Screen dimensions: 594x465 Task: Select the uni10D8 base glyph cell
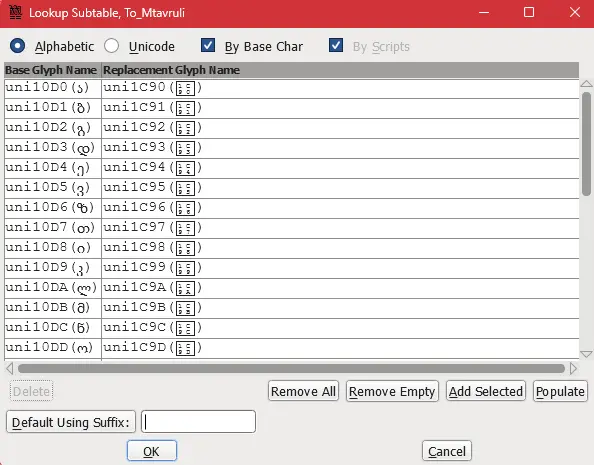coord(53,248)
